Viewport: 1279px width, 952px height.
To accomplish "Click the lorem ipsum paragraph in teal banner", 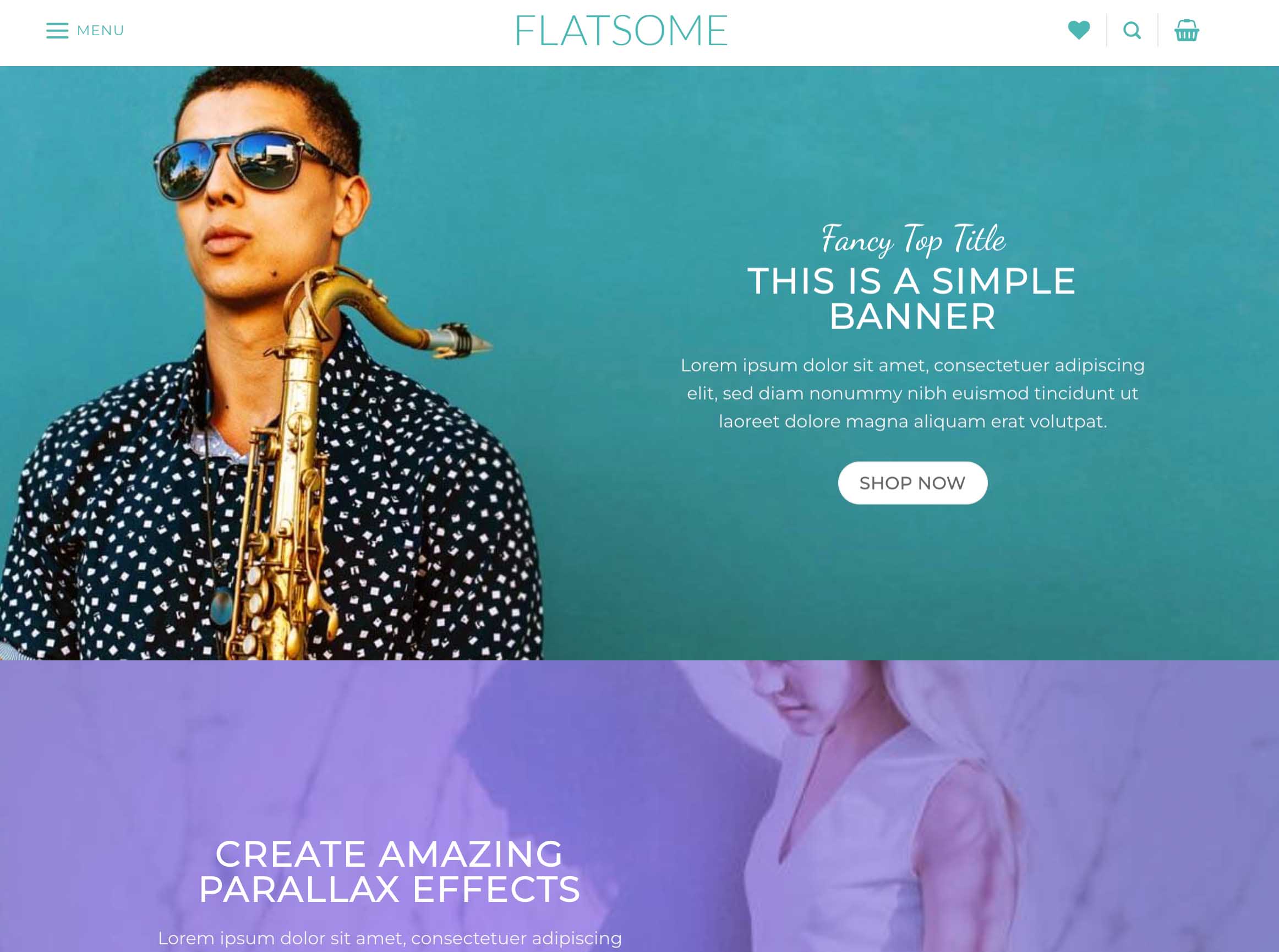I will [x=912, y=393].
